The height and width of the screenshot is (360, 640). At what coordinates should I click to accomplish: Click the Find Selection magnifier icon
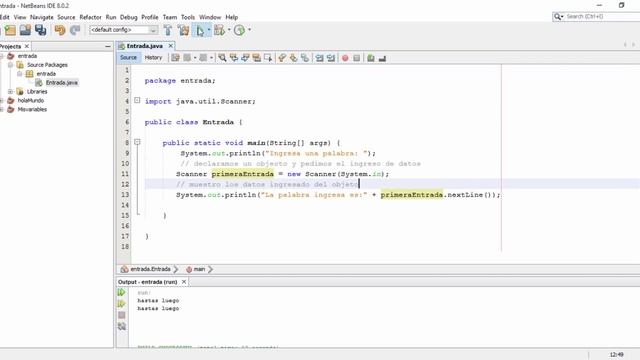[222, 58]
